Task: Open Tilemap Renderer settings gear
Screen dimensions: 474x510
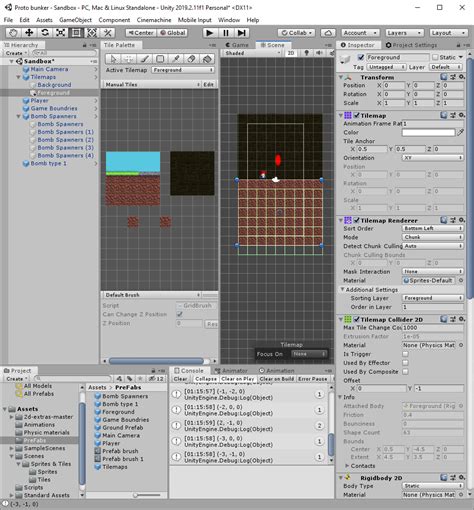Action: (x=462, y=220)
